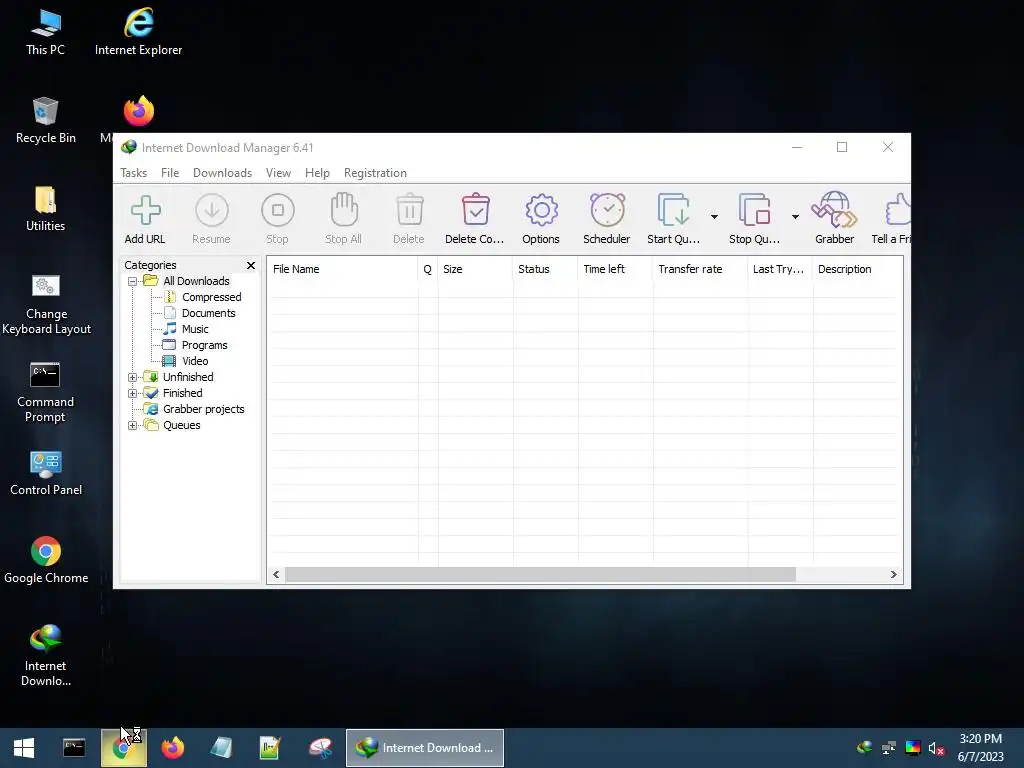
Task: Open Options gear icon
Action: click(x=541, y=219)
